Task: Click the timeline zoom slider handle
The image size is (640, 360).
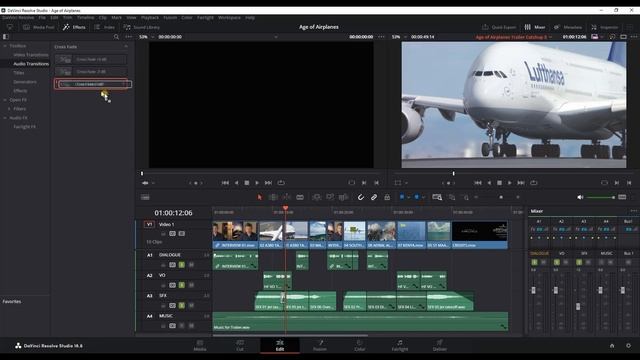Action: [x=501, y=197]
